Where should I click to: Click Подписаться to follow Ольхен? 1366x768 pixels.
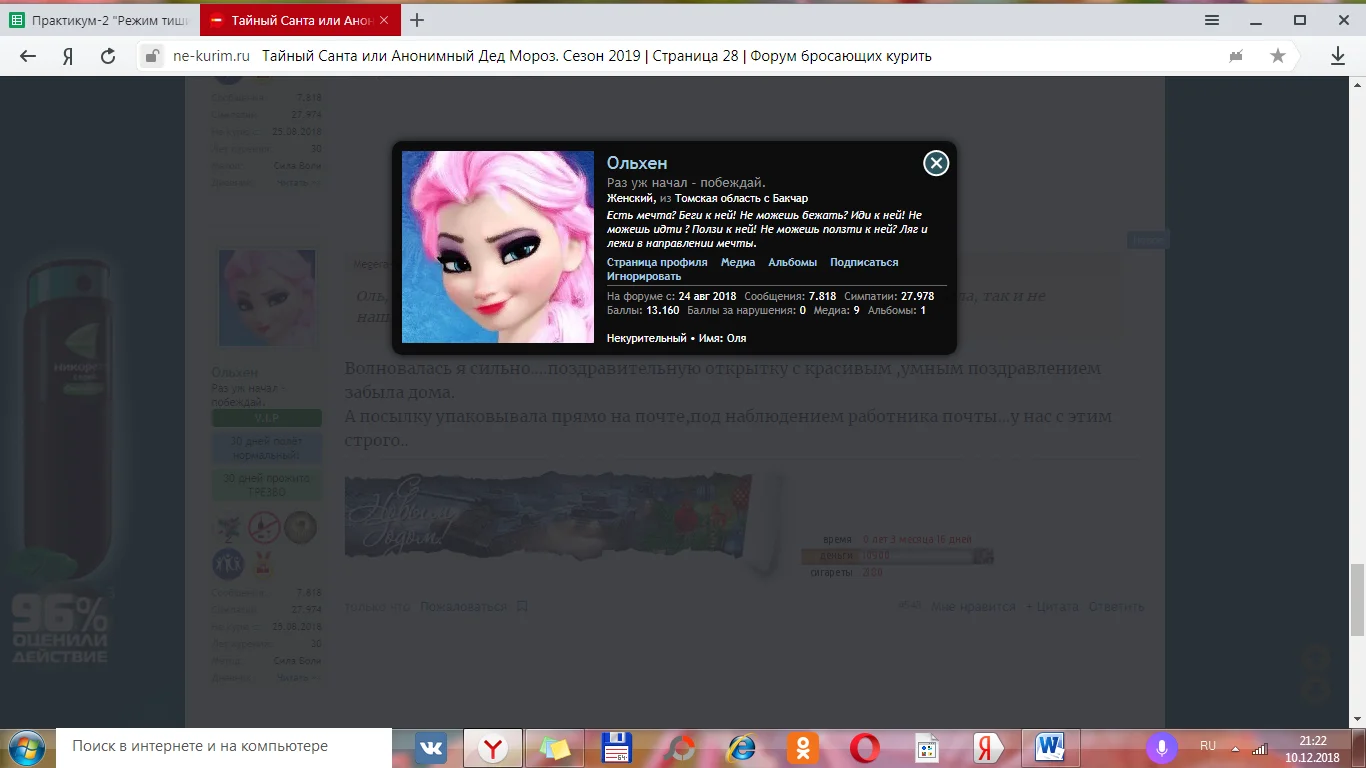tap(864, 262)
